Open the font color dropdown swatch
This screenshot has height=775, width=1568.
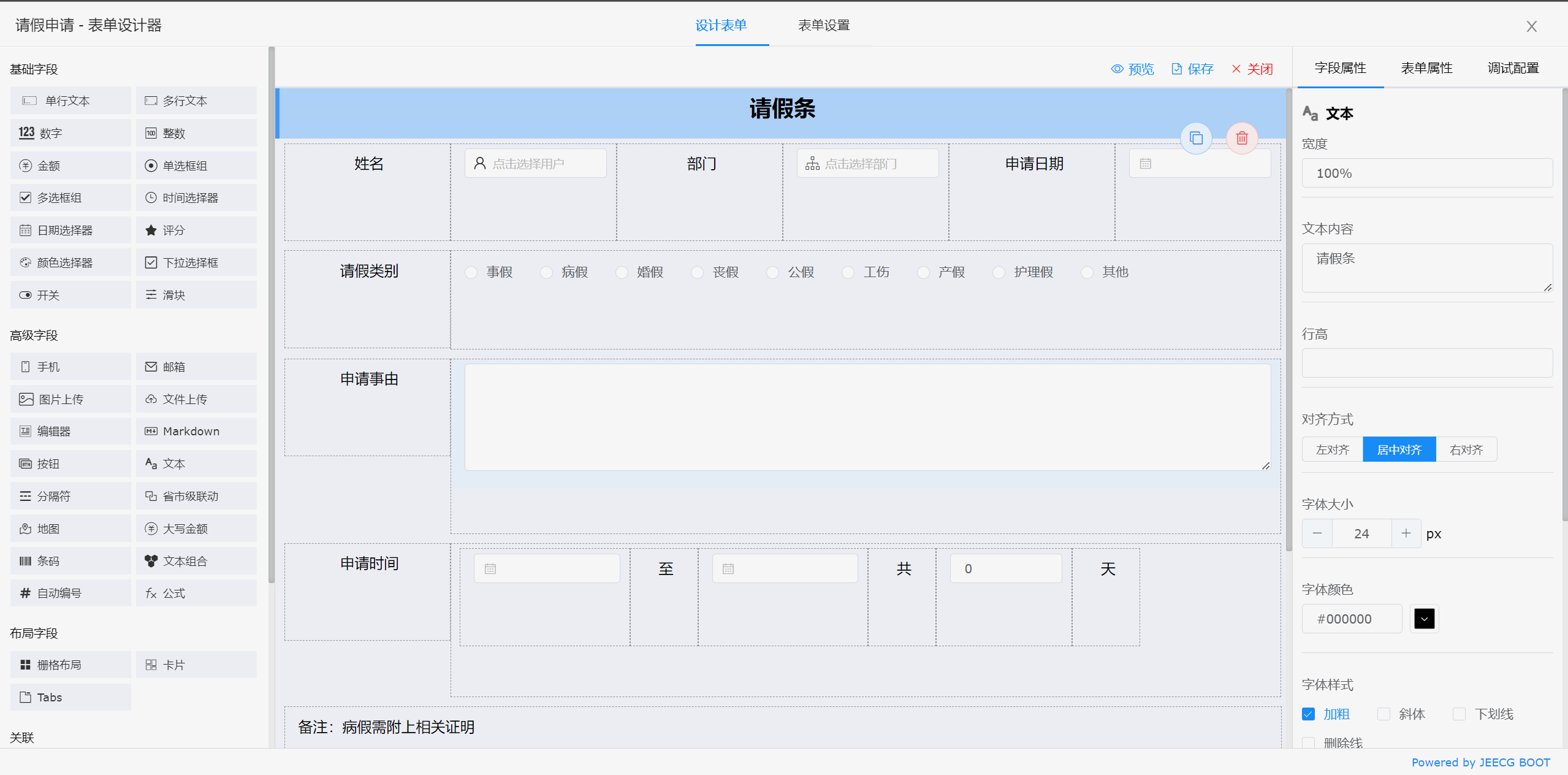(x=1424, y=619)
